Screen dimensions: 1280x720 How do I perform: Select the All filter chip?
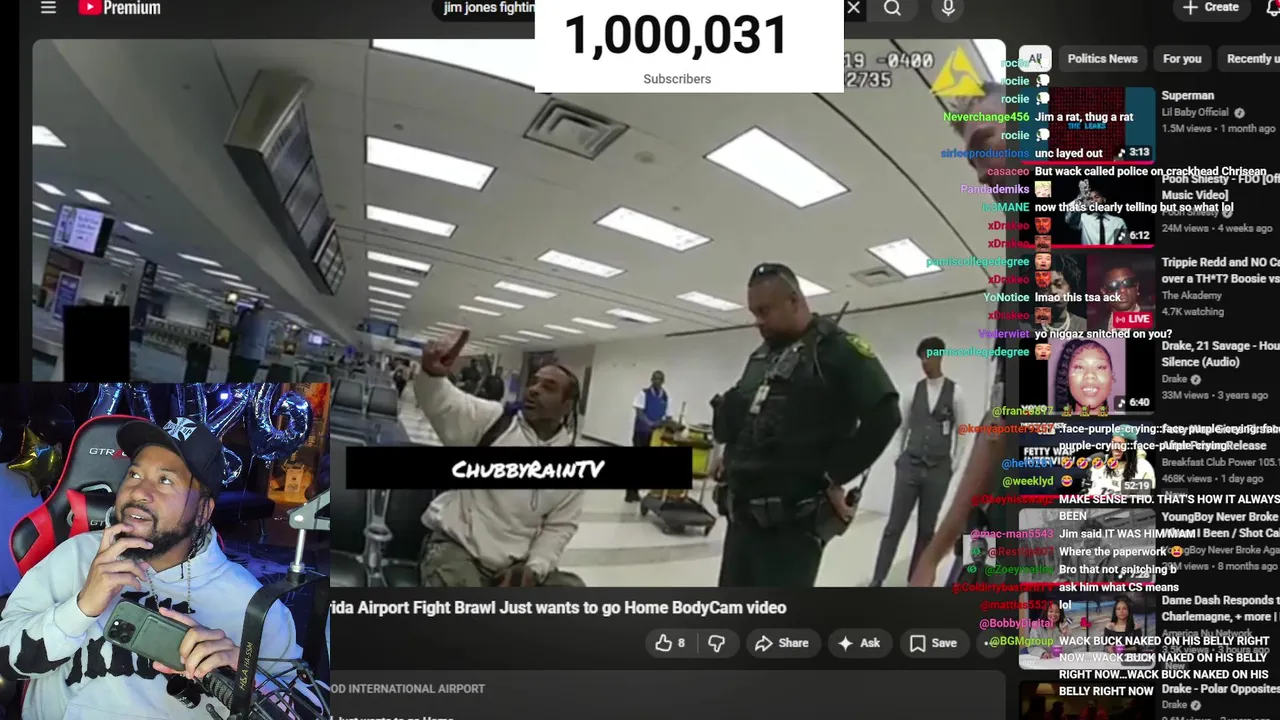point(1035,59)
